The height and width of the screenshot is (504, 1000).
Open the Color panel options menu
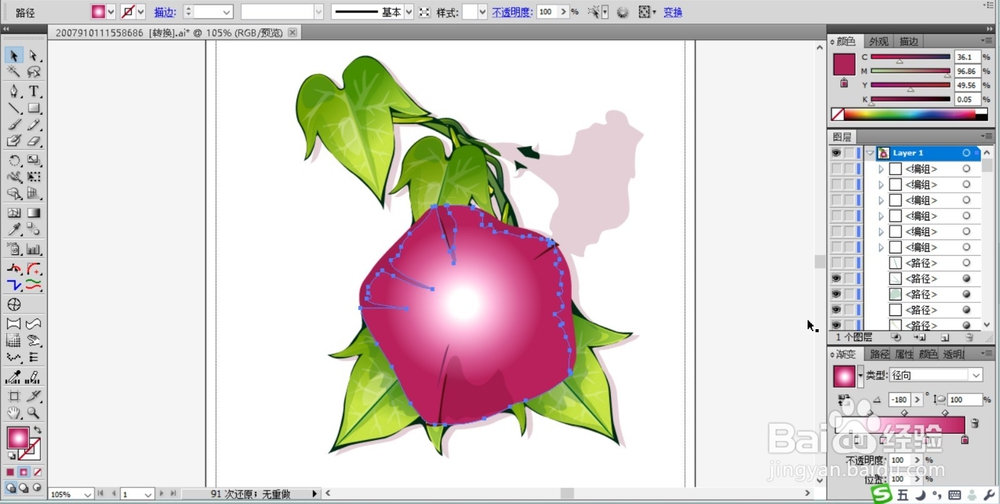pyautogui.click(x=987, y=41)
